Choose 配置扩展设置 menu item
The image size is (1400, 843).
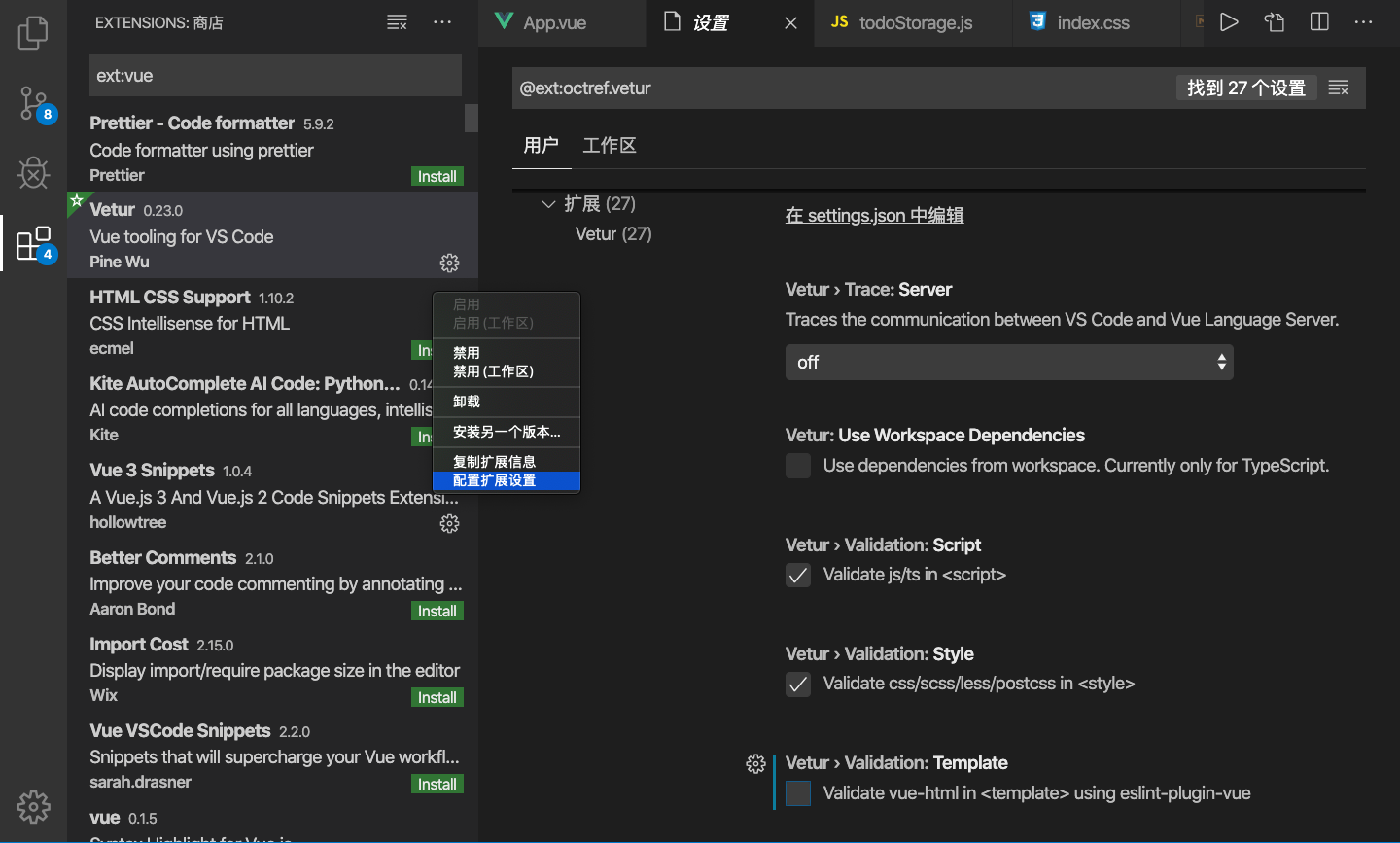(507, 480)
